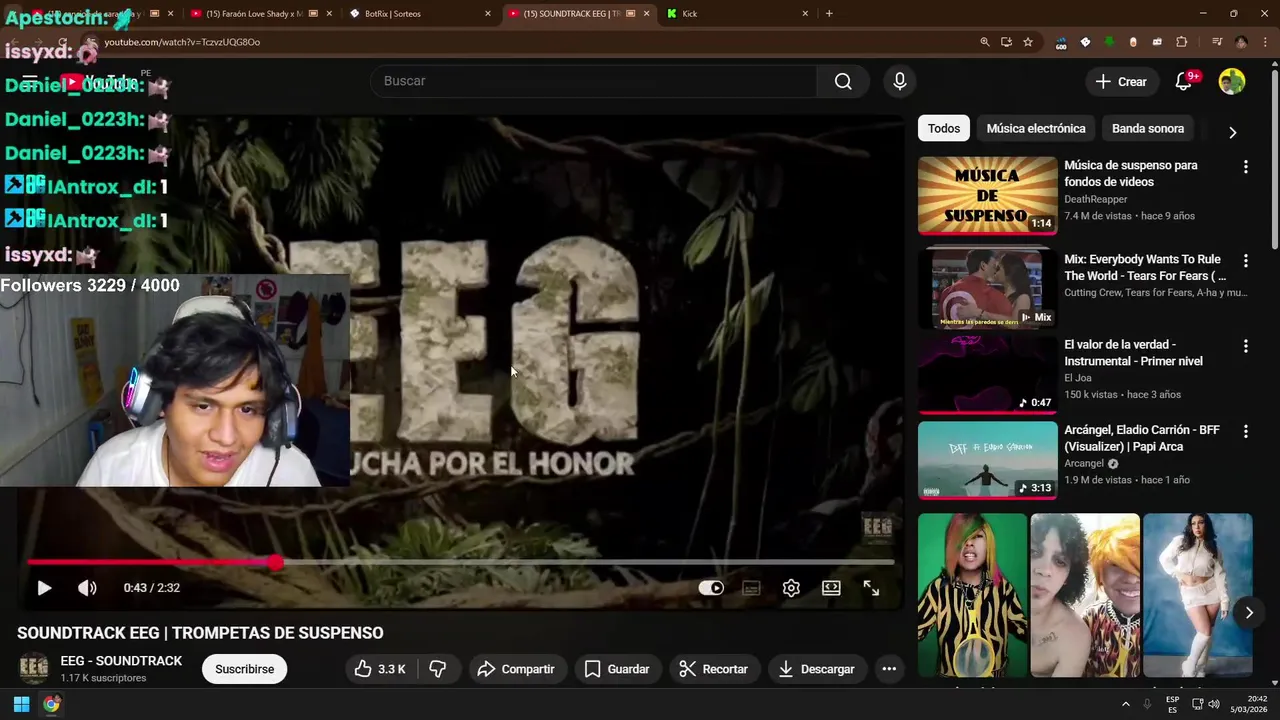This screenshot has height=720, width=1280.
Task: Open the EEG channel avatar
Action: 34,668
